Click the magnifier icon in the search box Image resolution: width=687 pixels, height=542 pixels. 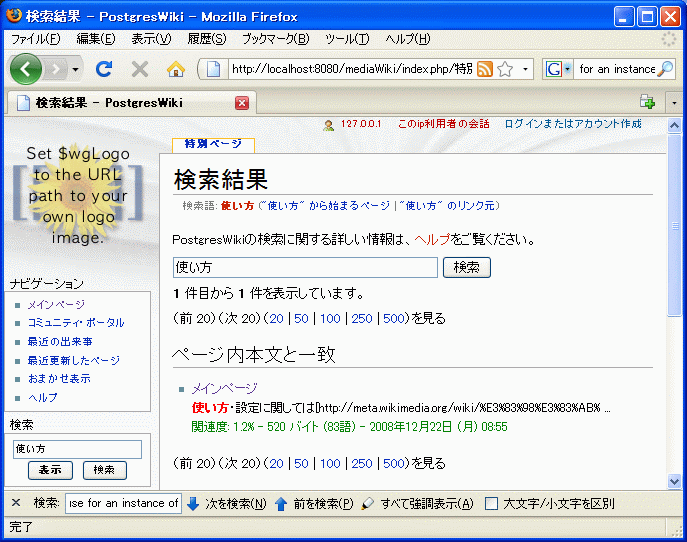pyautogui.click(x=666, y=69)
